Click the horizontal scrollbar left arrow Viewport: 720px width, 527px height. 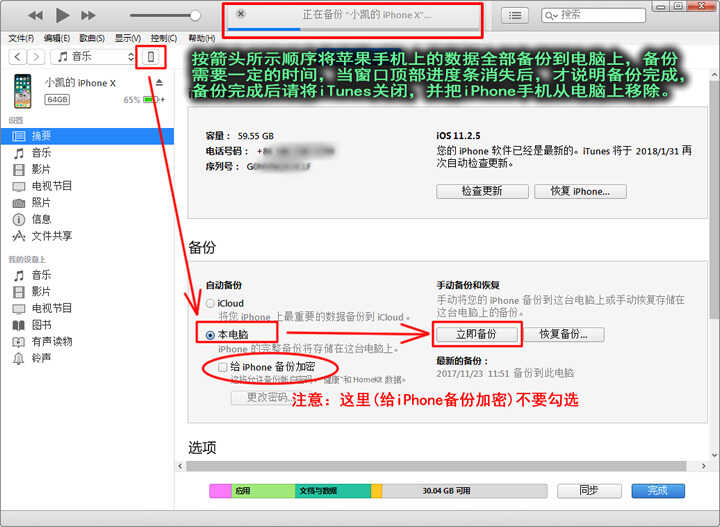pos(180,466)
